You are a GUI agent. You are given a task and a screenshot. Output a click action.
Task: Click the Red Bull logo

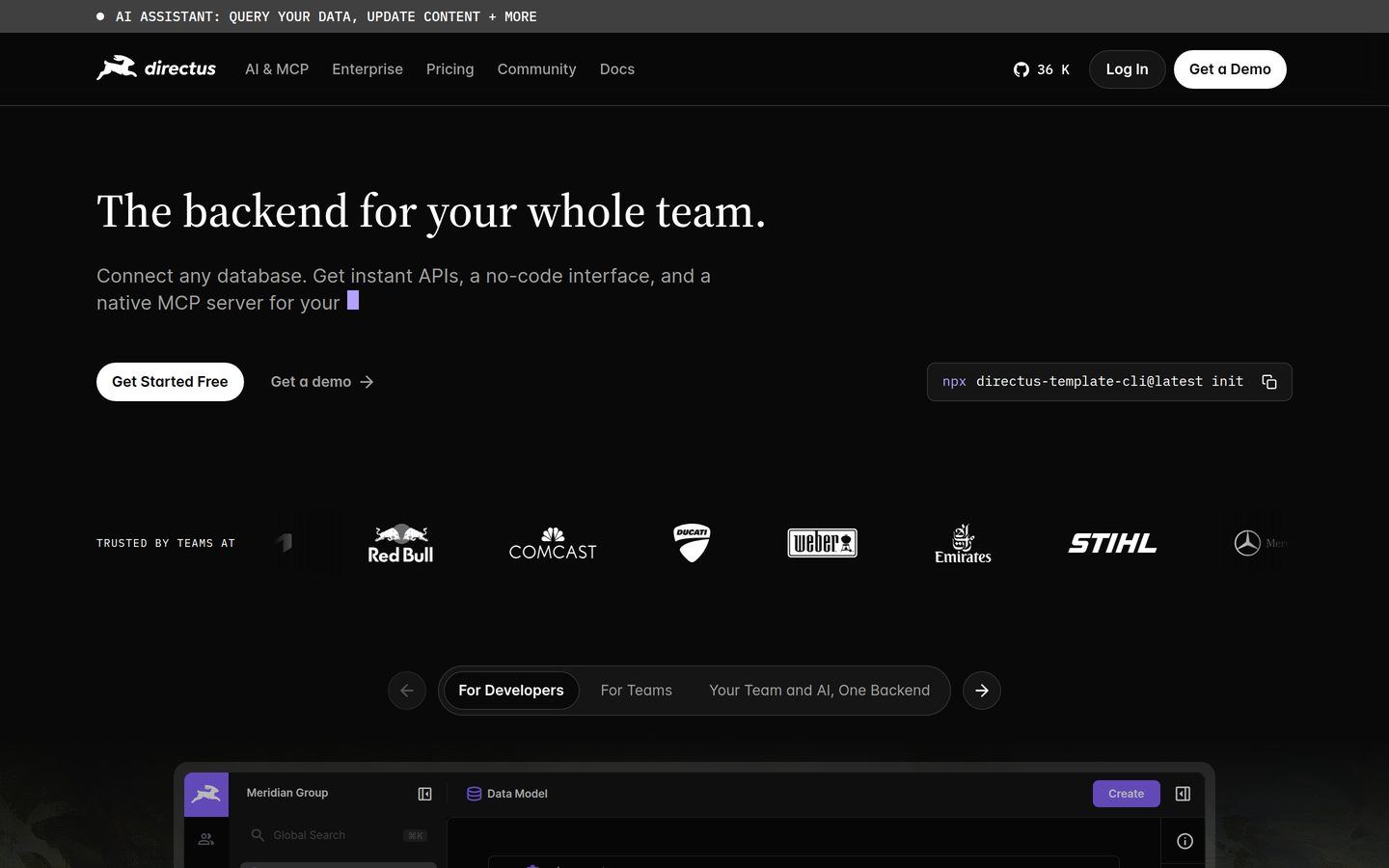tap(400, 543)
